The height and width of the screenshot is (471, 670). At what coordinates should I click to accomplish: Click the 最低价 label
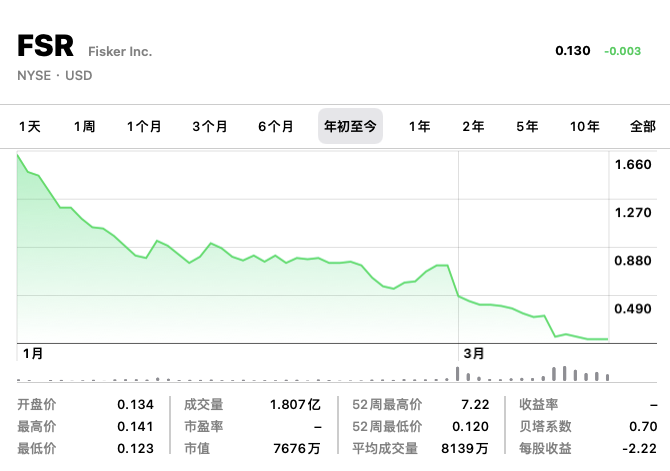(37, 448)
